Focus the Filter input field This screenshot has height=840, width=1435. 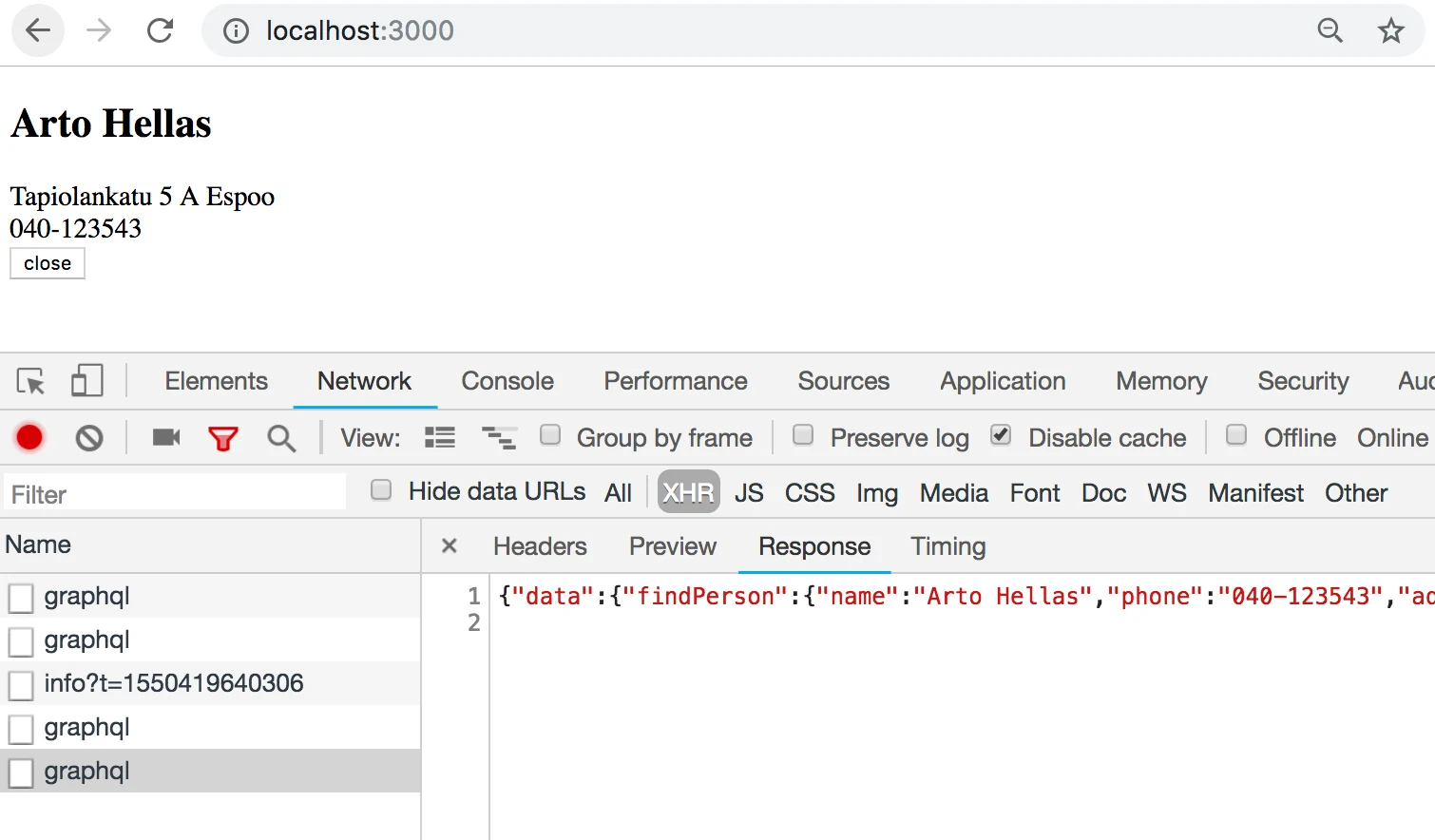coord(175,493)
